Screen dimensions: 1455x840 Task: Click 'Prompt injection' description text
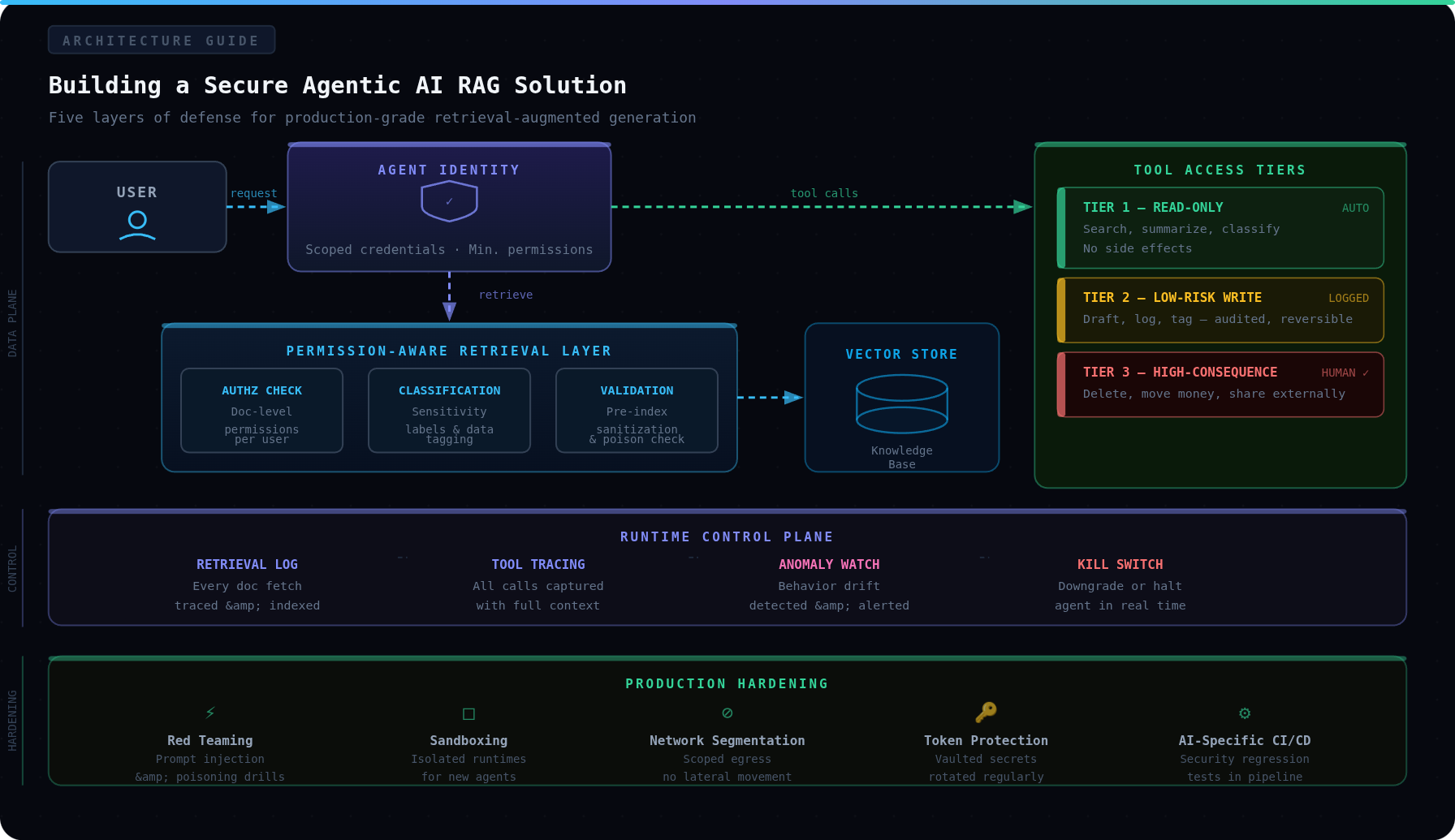(210, 760)
